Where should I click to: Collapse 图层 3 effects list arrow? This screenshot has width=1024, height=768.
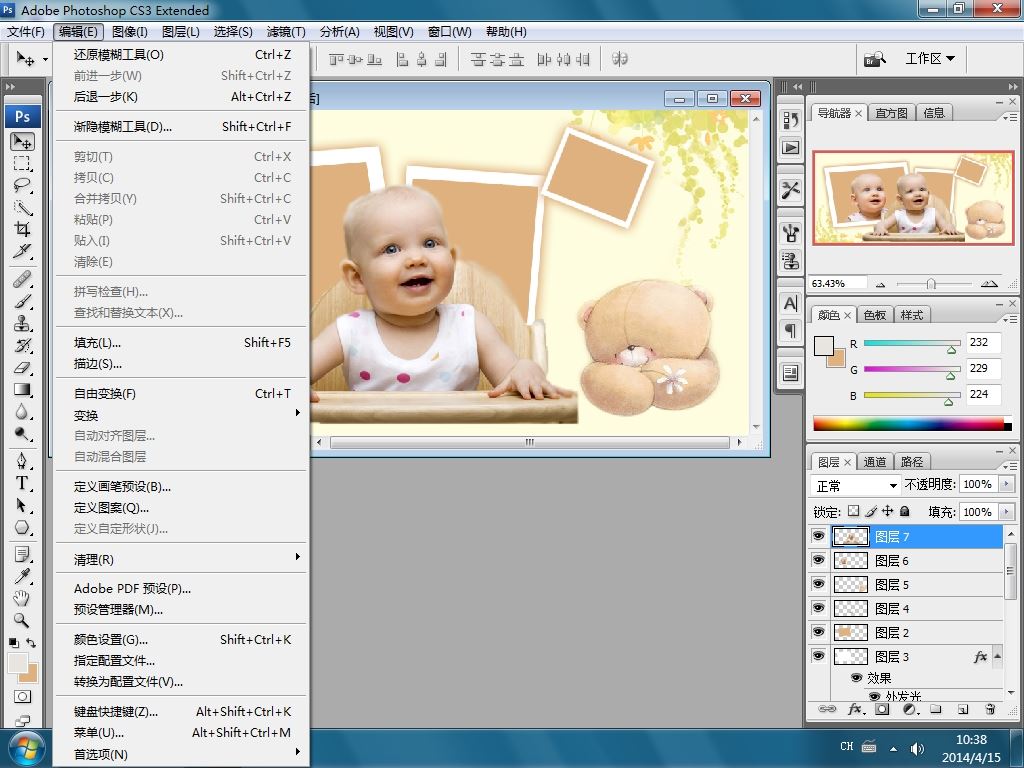pyautogui.click(x=997, y=656)
